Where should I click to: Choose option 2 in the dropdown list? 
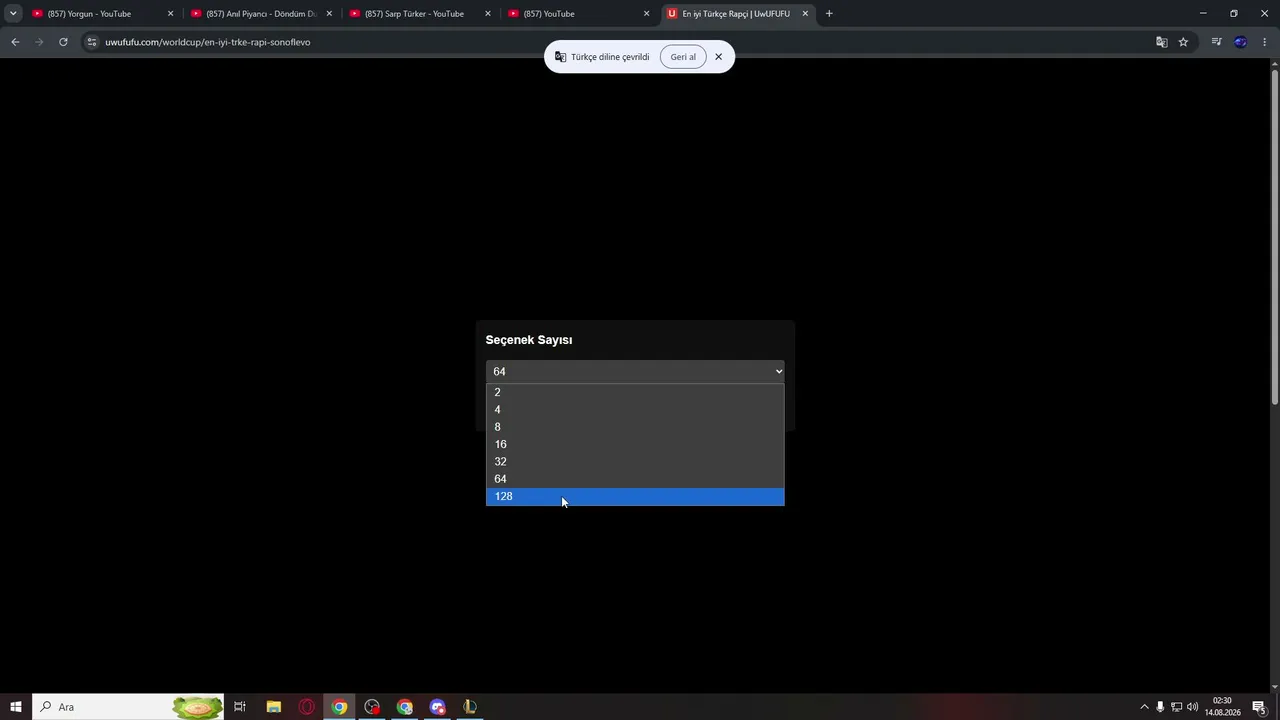[x=635, y=392]
